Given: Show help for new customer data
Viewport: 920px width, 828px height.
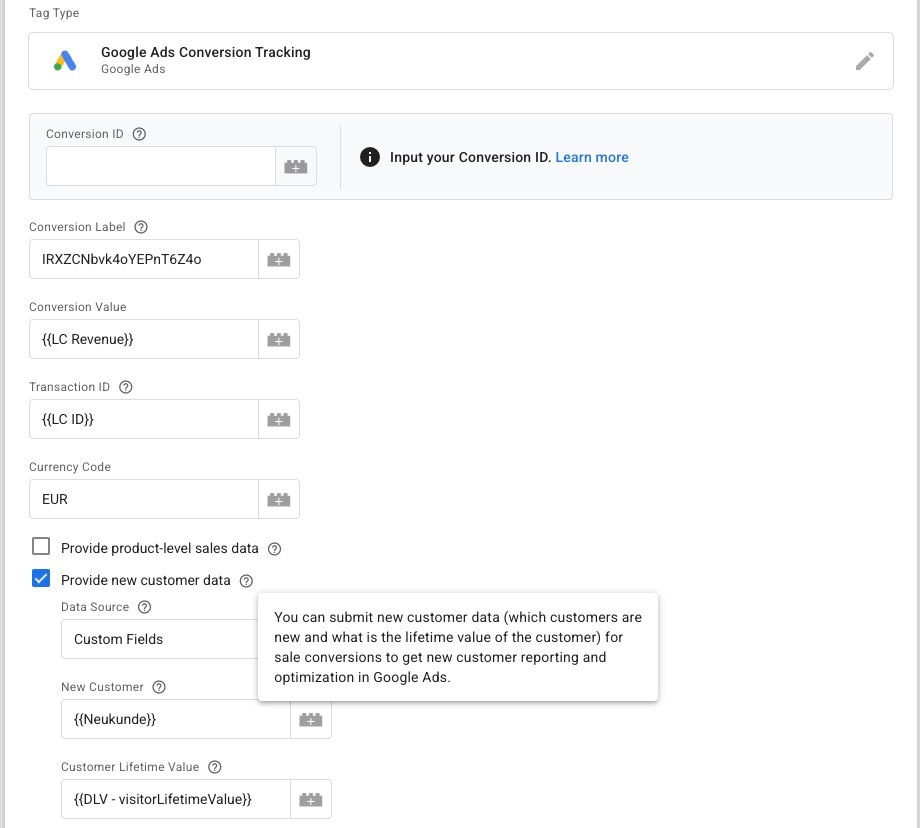Looking at the screenshot, I should coord(246,581).
